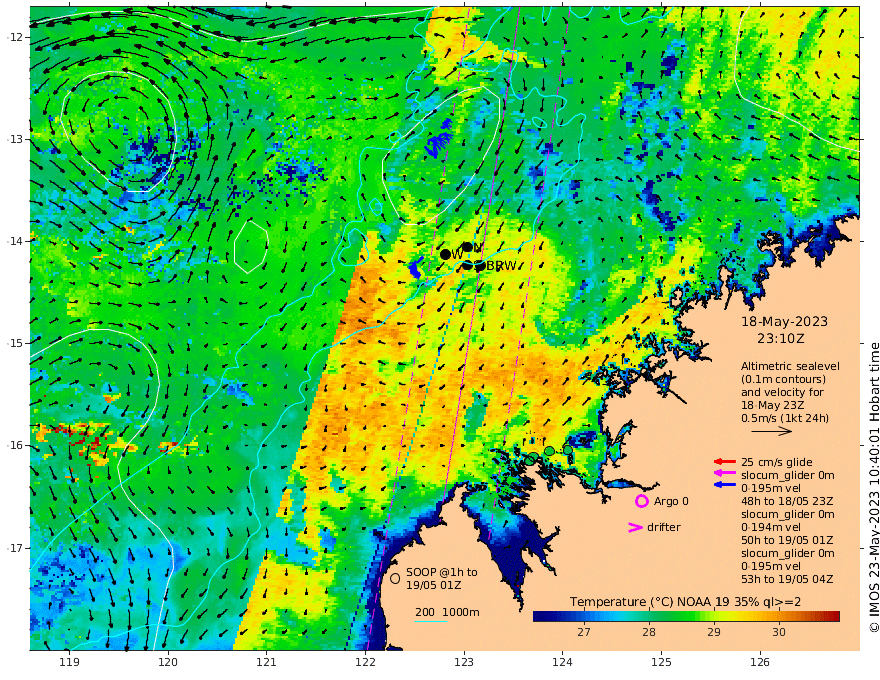Click the date text 18-May-2023
The image size is (880, 680).
pos(784,321)
